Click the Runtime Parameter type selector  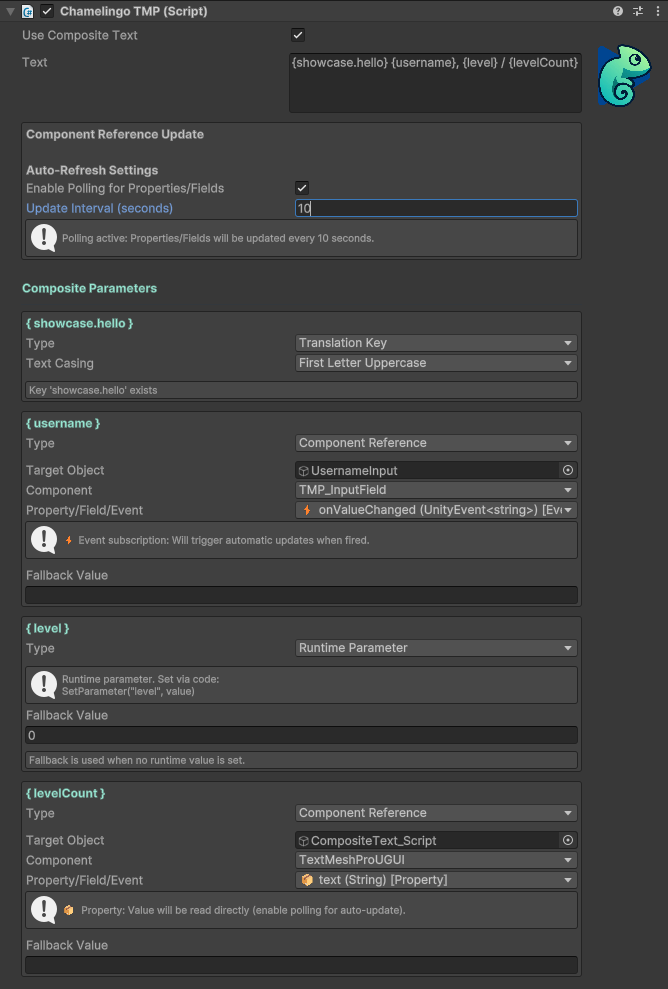[435, 648]
